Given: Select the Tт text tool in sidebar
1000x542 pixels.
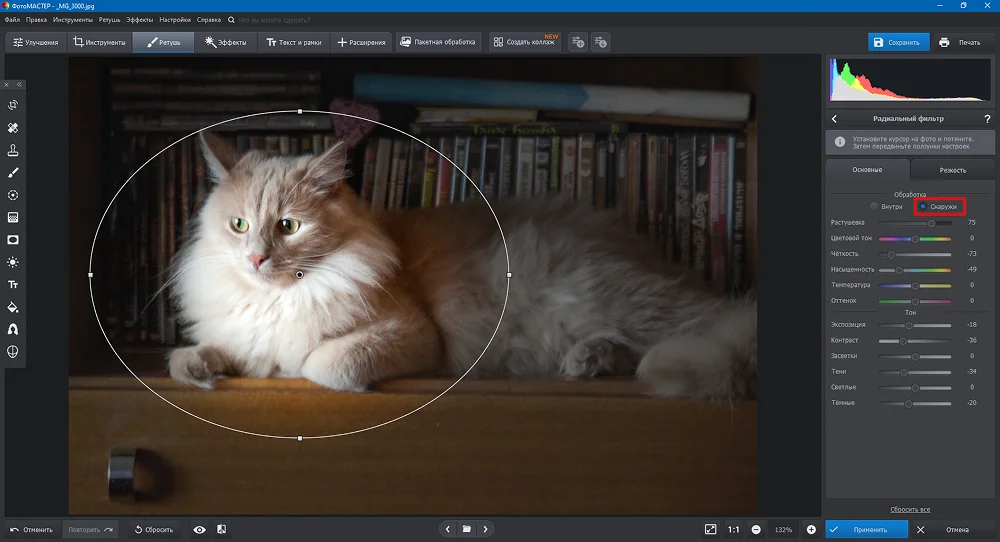Looking at the screenshot, I should point(13,284).
